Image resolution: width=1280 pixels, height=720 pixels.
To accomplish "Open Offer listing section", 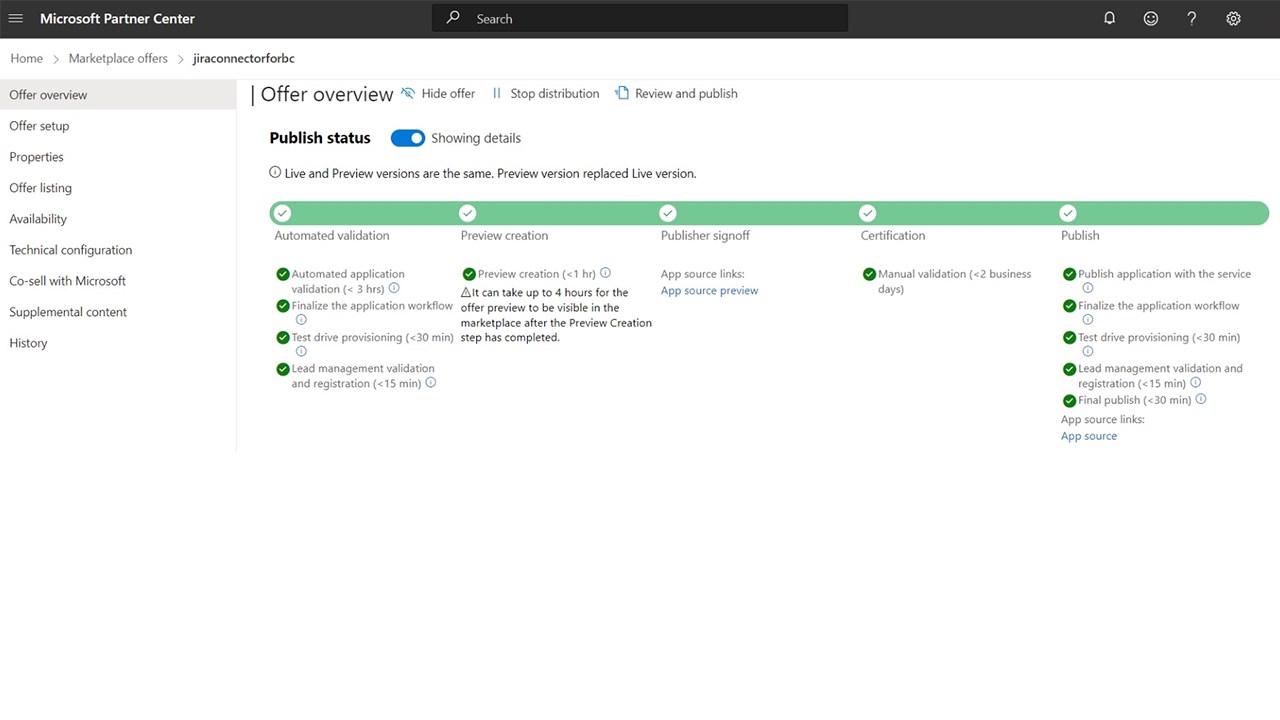I will pyautogui.click(x=118, y=188).
